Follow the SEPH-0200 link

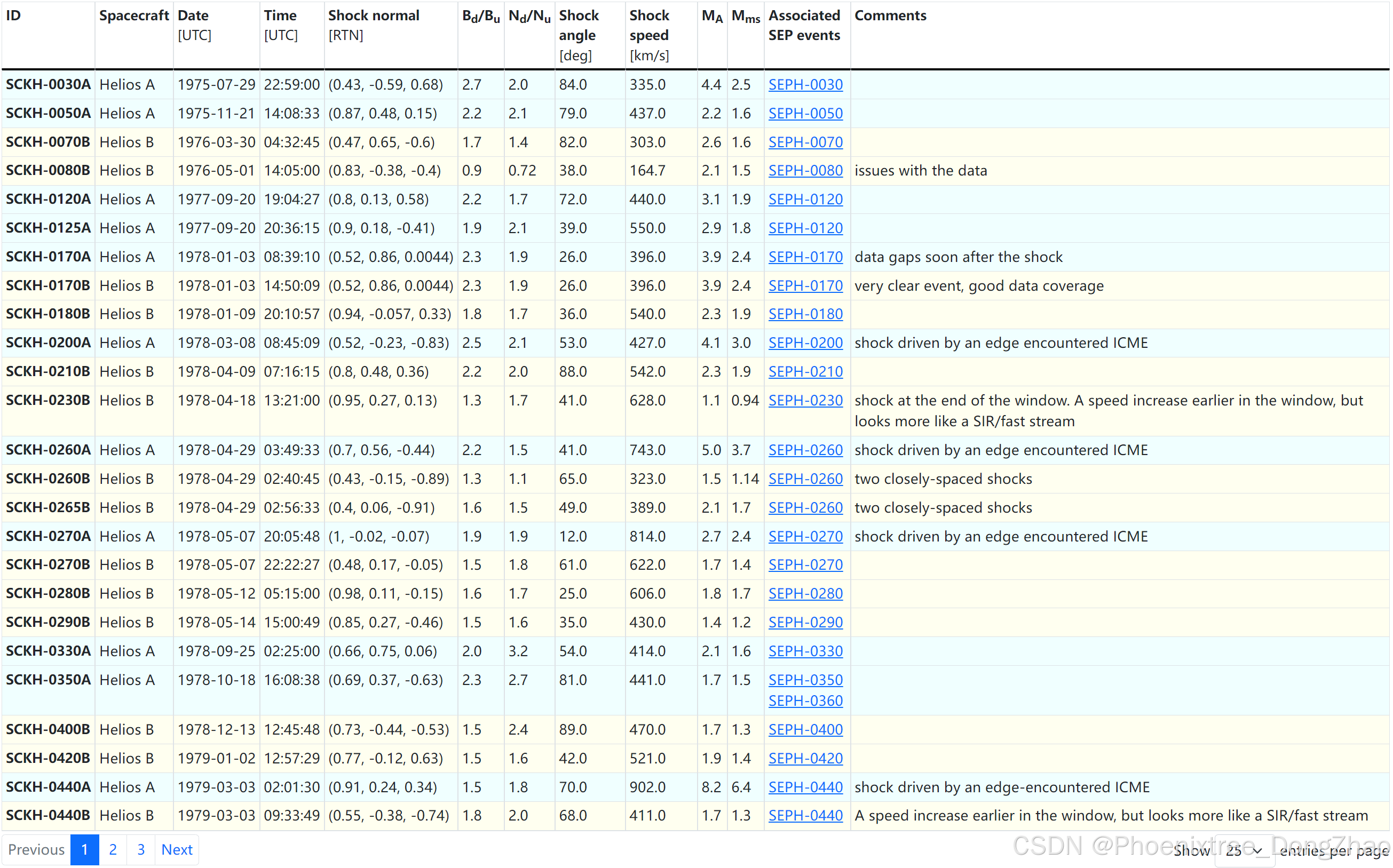point(805,343)
